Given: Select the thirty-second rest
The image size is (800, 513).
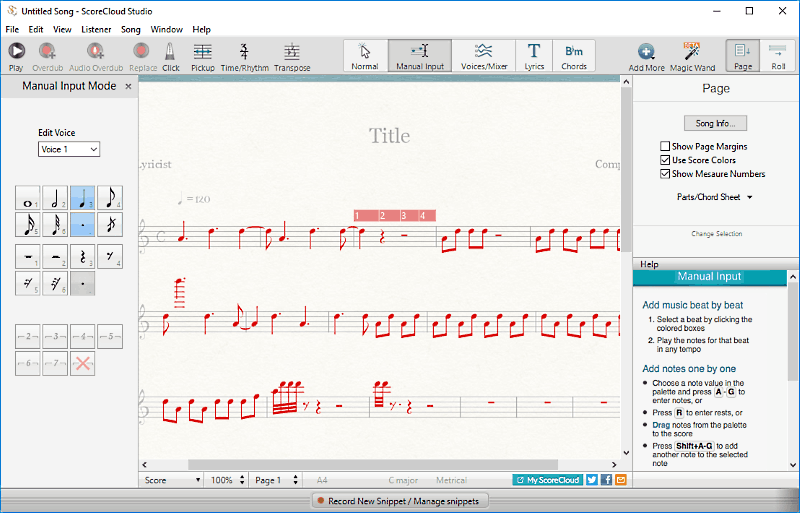Looking at the screenshot, I should (55, 283).
